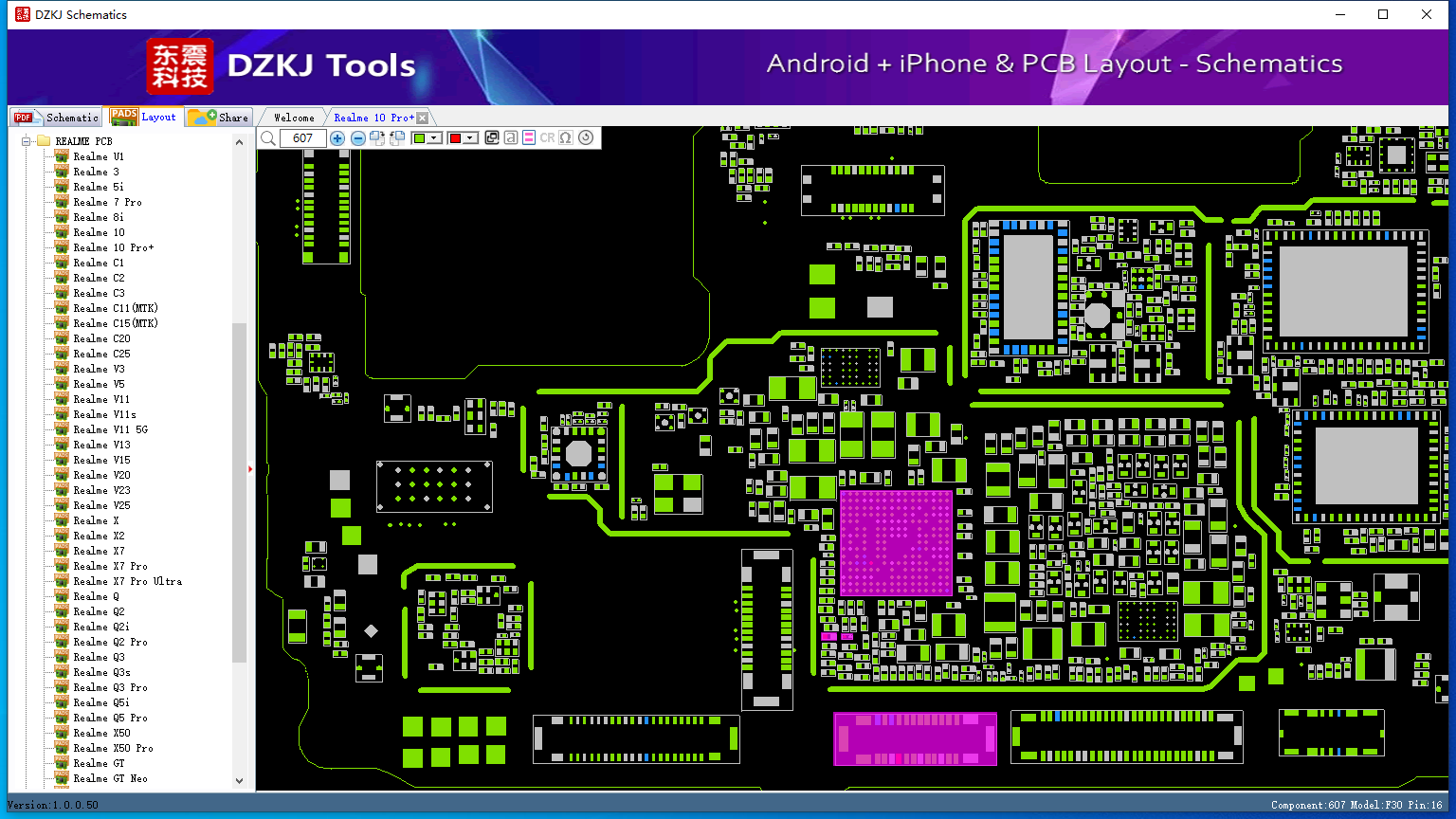
Task: Click the Component:607 status bar text
Action: tap(1308, 805)
